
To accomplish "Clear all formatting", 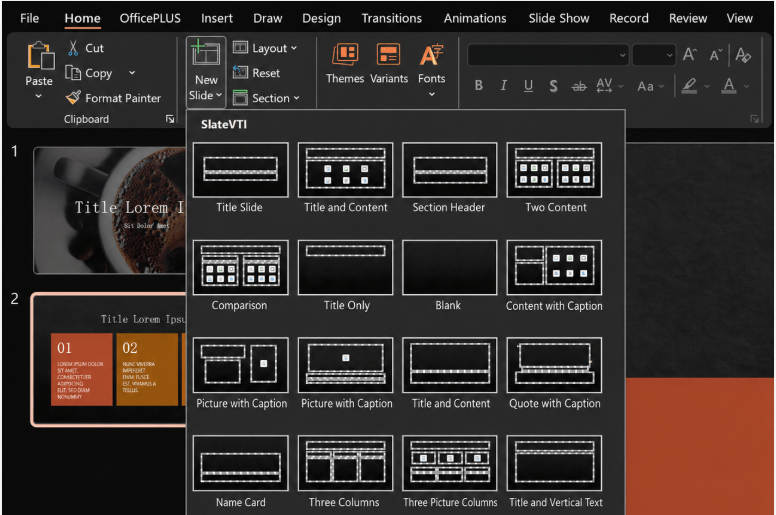I will pyautogui.click(x=743, y=54).
